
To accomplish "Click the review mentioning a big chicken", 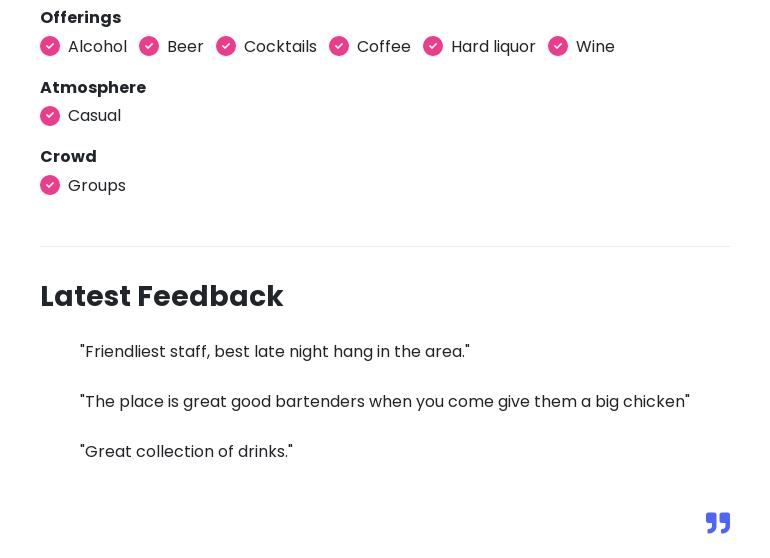I will tap(385, 402).
